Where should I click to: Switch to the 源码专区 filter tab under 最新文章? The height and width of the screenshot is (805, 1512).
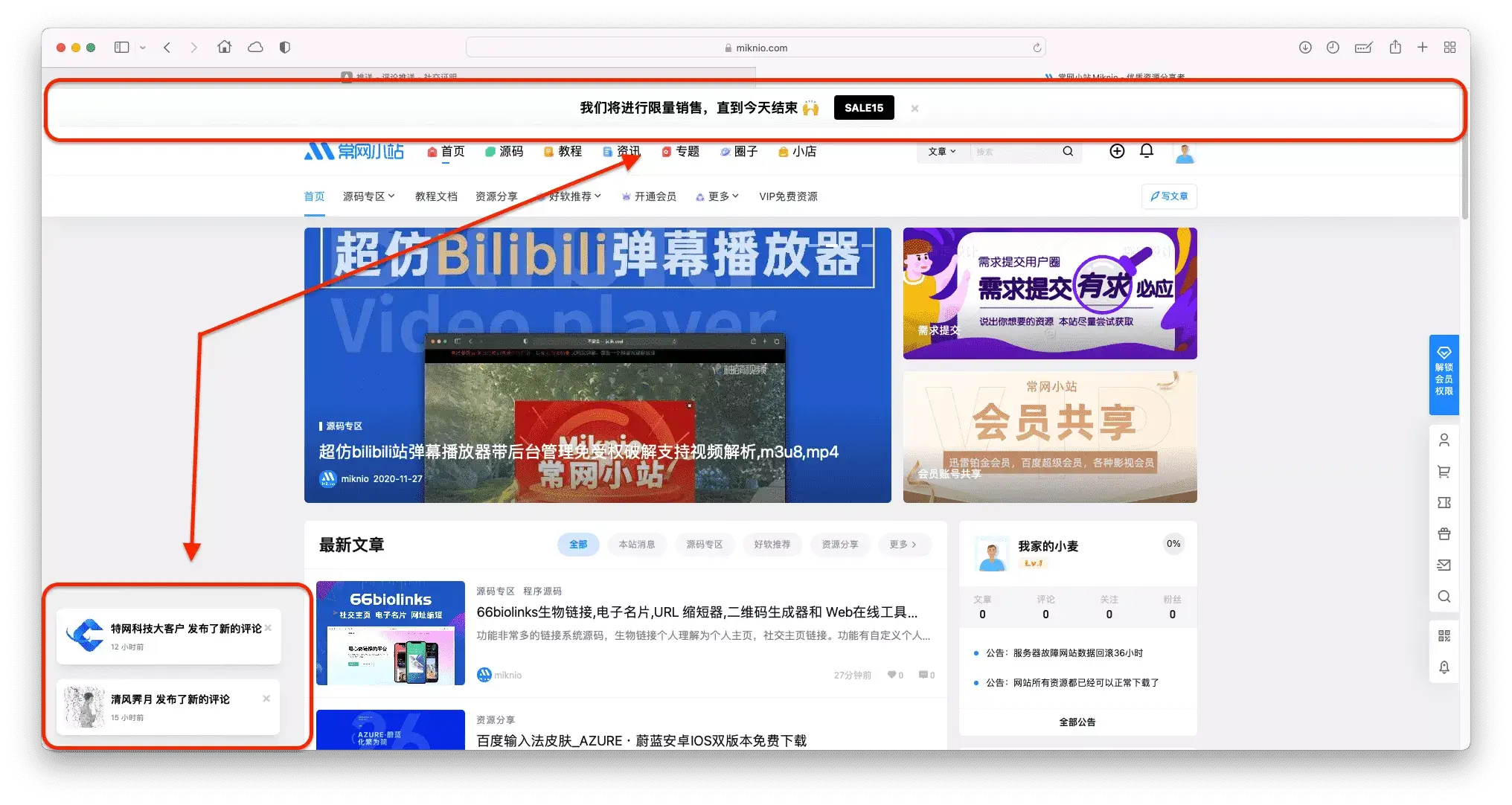(x=705, y=545)
